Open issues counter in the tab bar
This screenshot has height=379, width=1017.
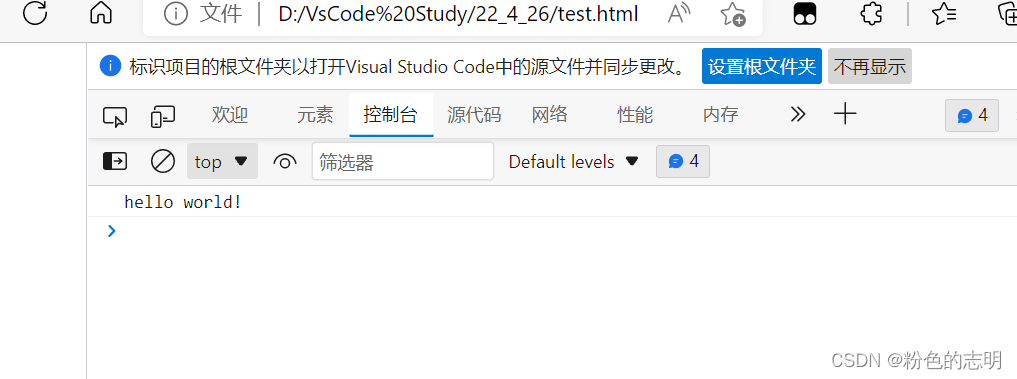click(972, 116)
